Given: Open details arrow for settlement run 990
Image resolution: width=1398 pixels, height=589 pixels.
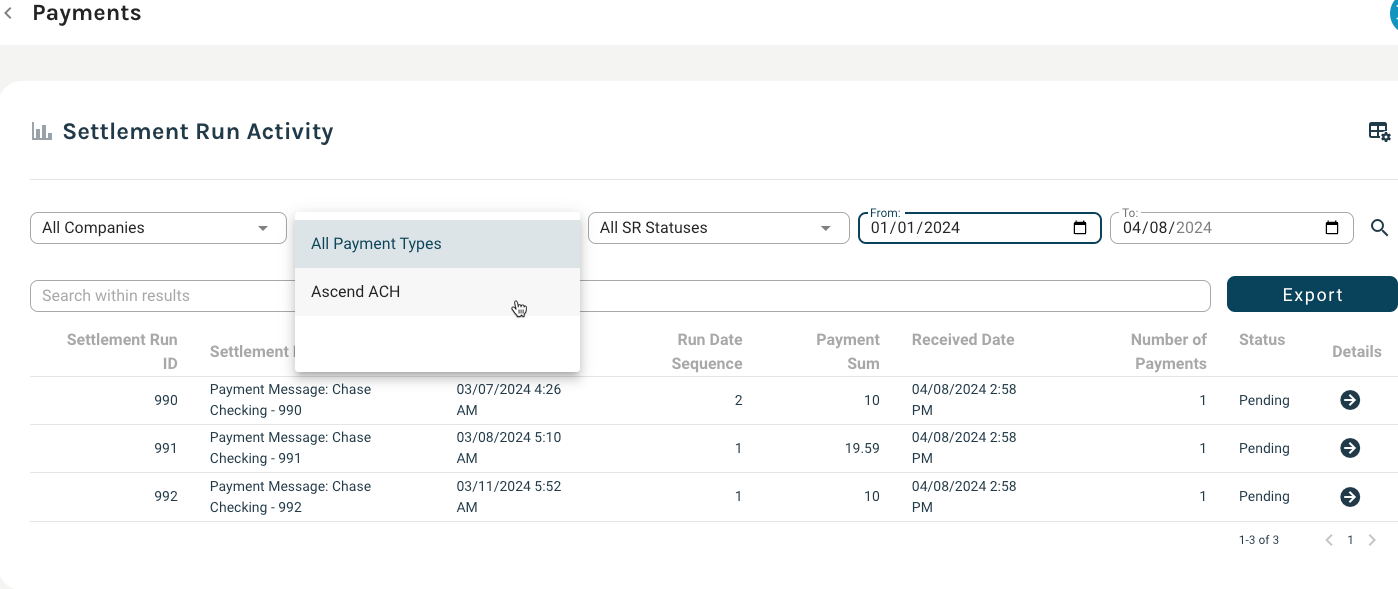Looking at the screenshot, I should click(x=1350, y=400).
